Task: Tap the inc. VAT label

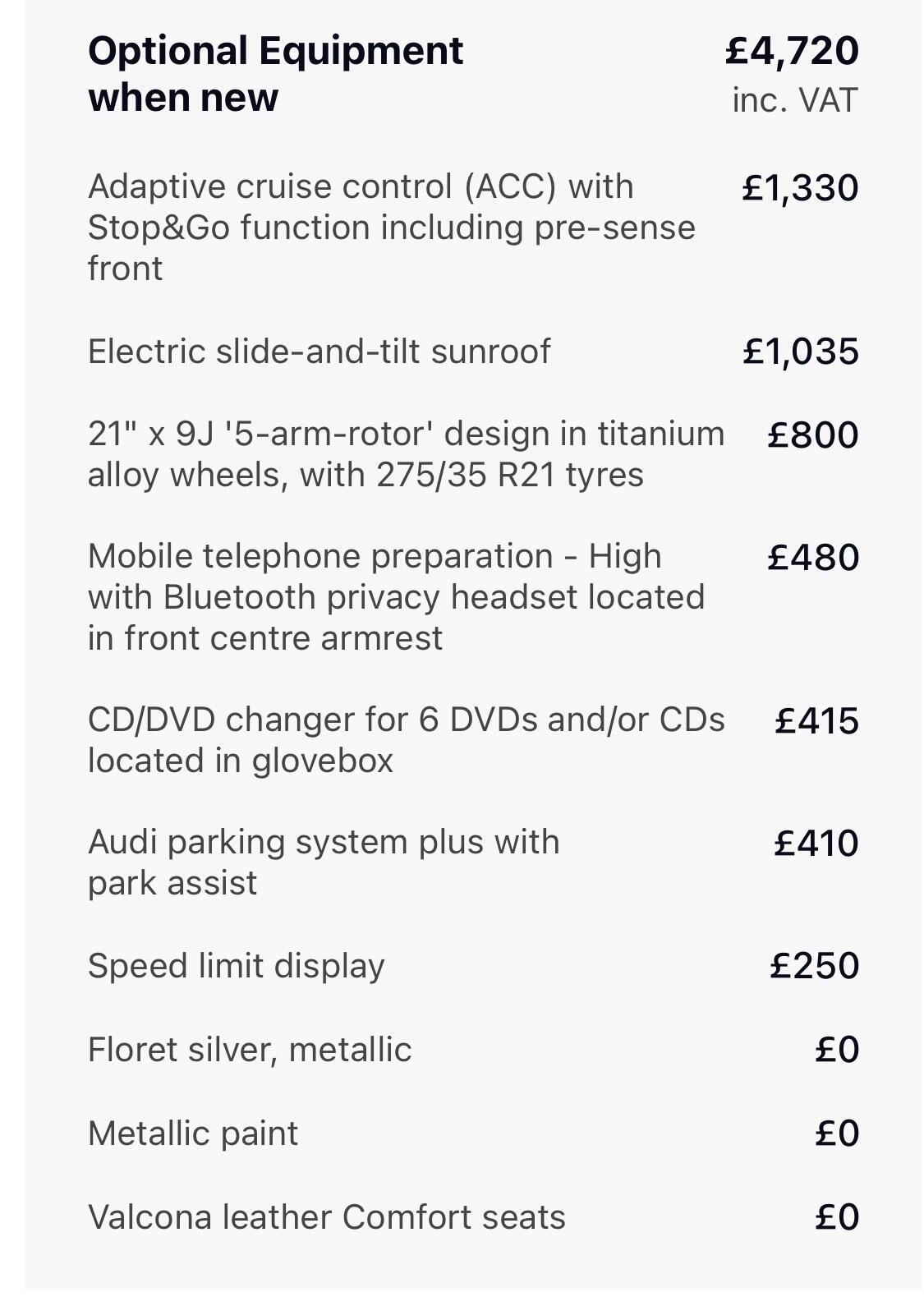Action: [x=794, y=100]
